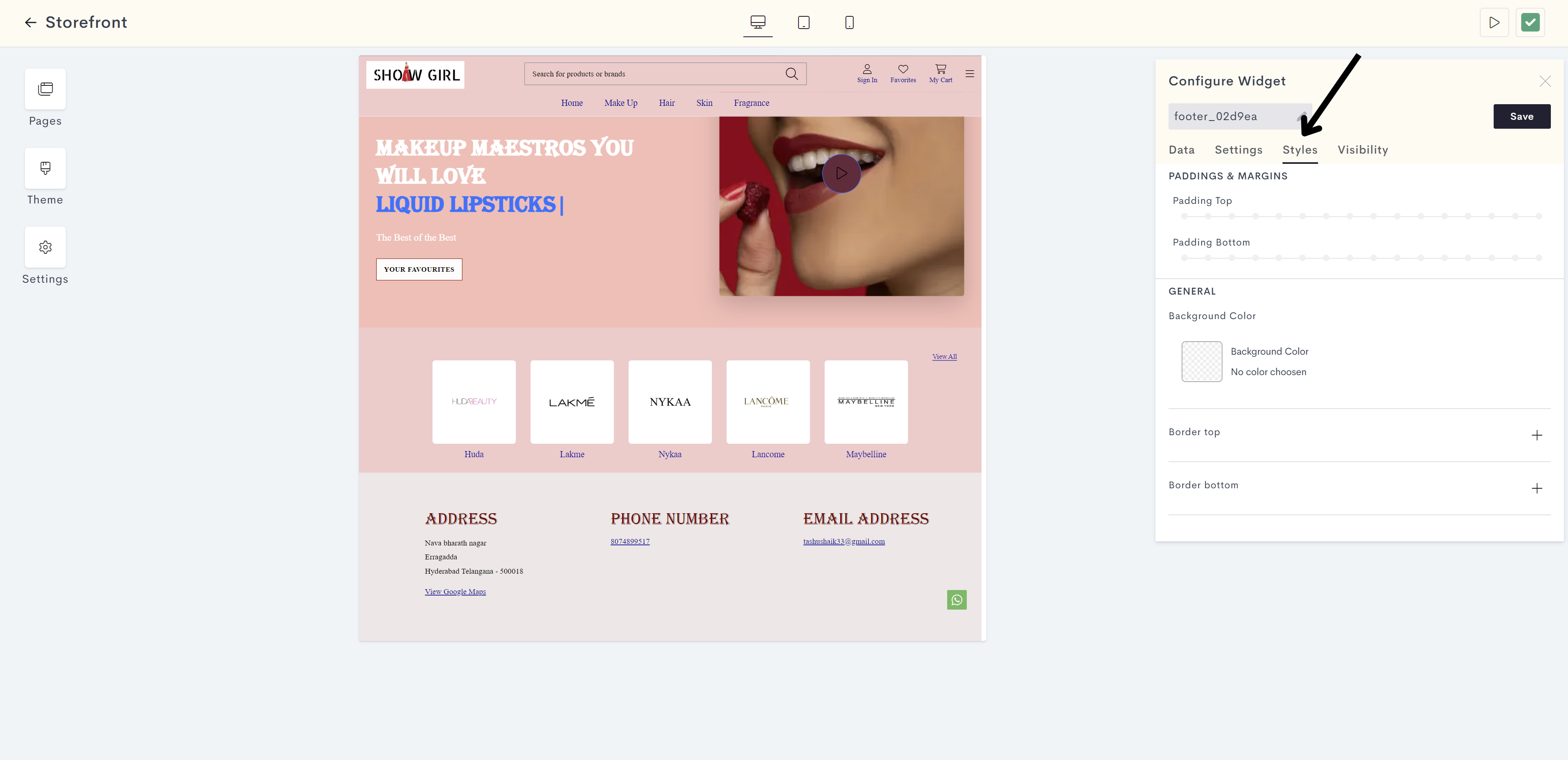Image resolution: width=1568 pixels, height=760 pixels.
Task: Expand the Border top section
Action: coord(1537,435)
